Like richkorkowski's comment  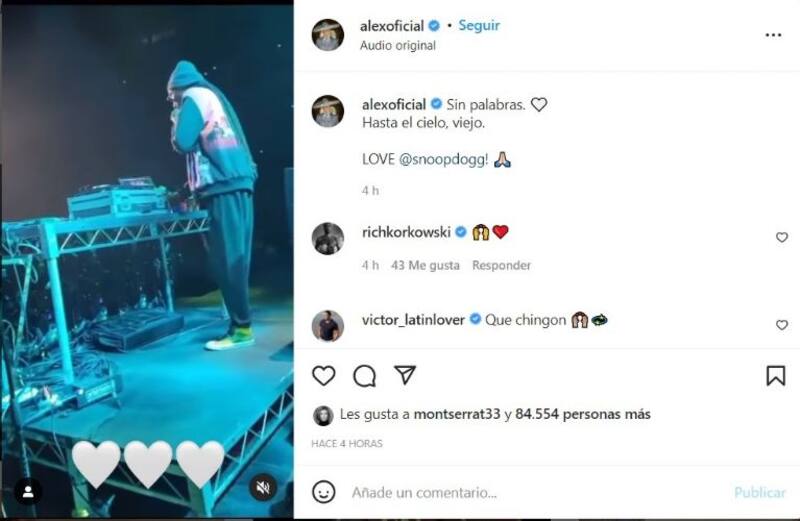(x=782, y=237)
